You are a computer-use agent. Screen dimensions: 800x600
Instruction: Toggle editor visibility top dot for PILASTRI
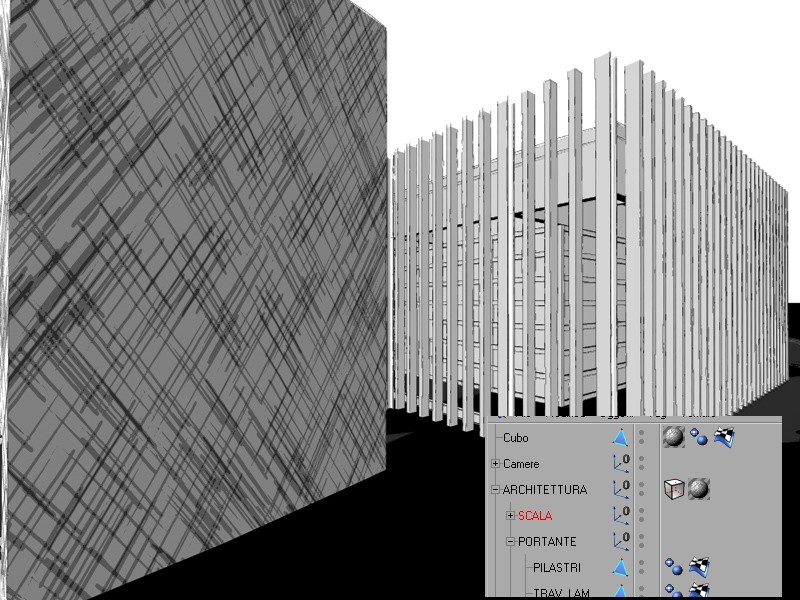(x=641, y=563)
